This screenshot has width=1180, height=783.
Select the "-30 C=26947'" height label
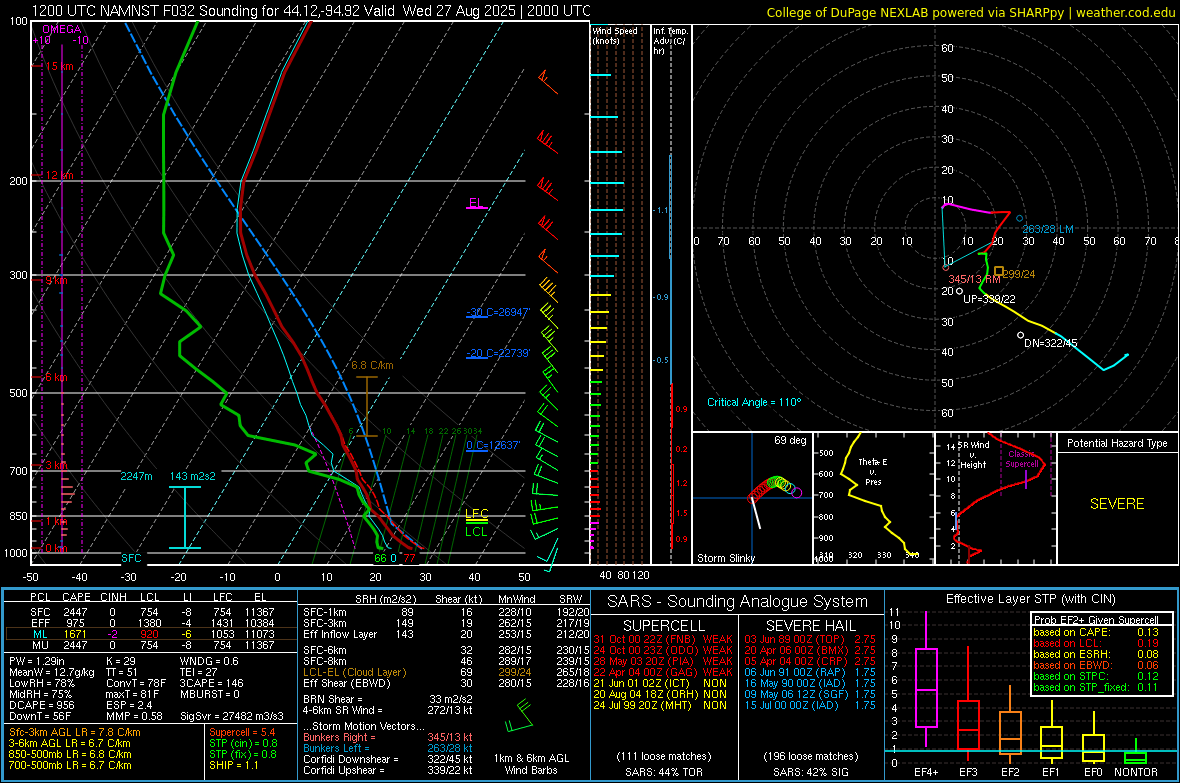pyautogui.click(x=498, y=312)
